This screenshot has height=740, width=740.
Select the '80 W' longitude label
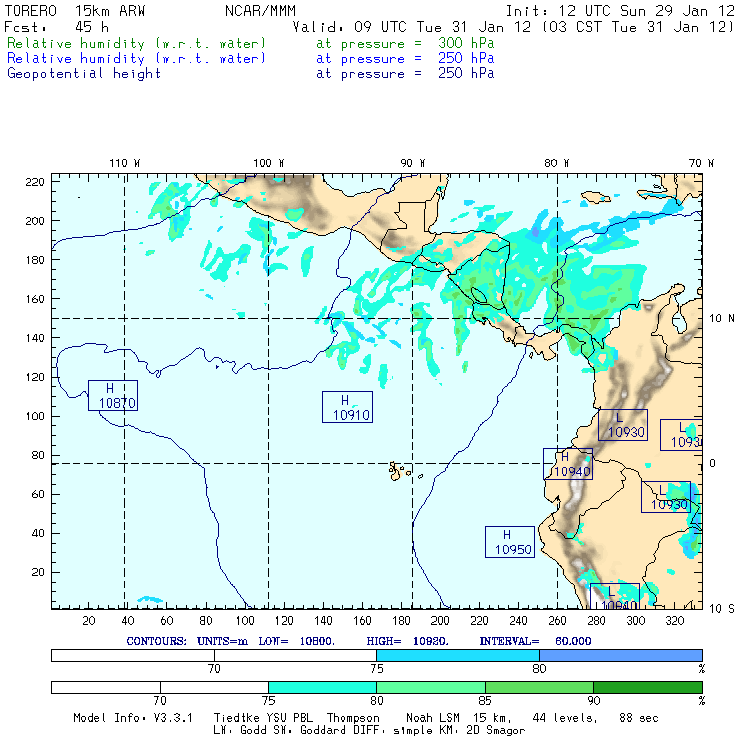tap(557, 163)
